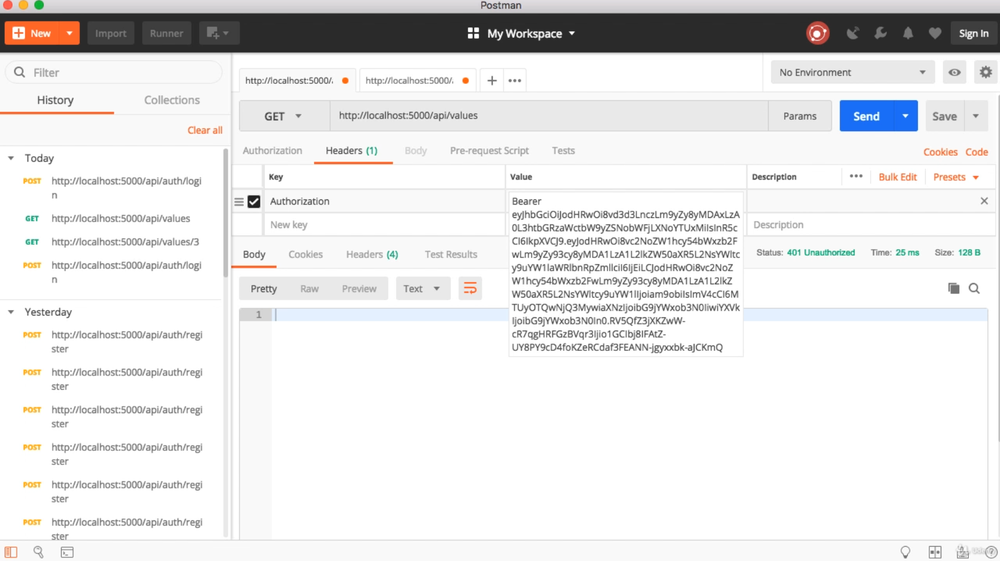The width and height of the screenshot is (1000, 561).
Task: Open the Test Results tab
Action: (451, 254)
